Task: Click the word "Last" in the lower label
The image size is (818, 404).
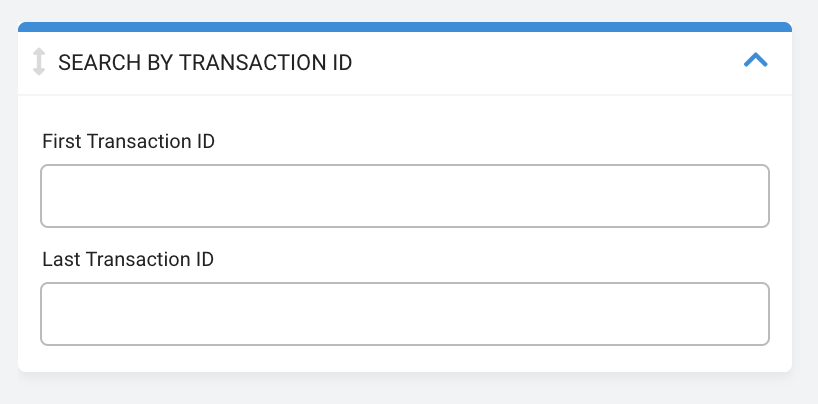Action: (62, 259)
